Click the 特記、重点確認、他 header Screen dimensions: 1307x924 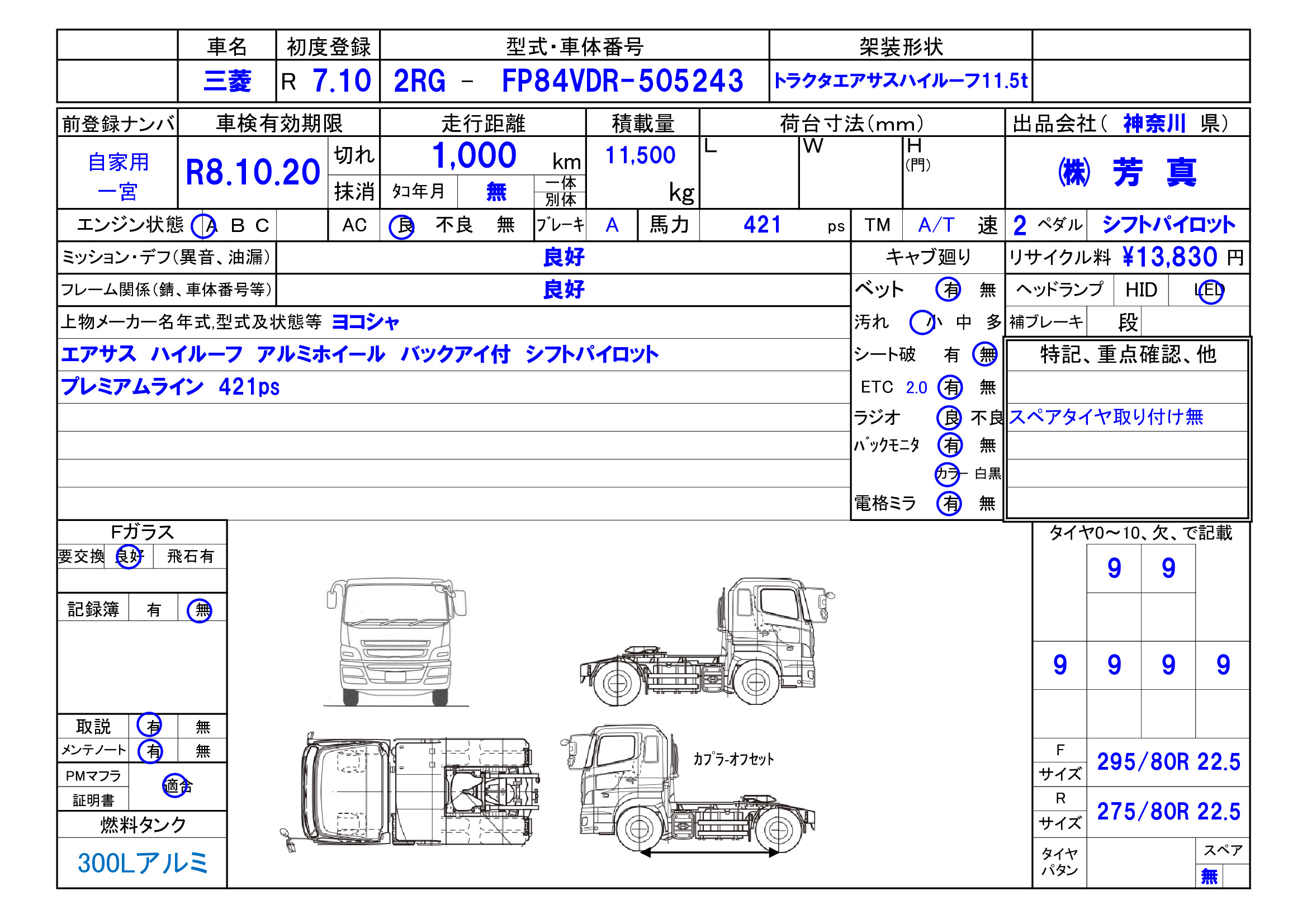click(1128, 355)
